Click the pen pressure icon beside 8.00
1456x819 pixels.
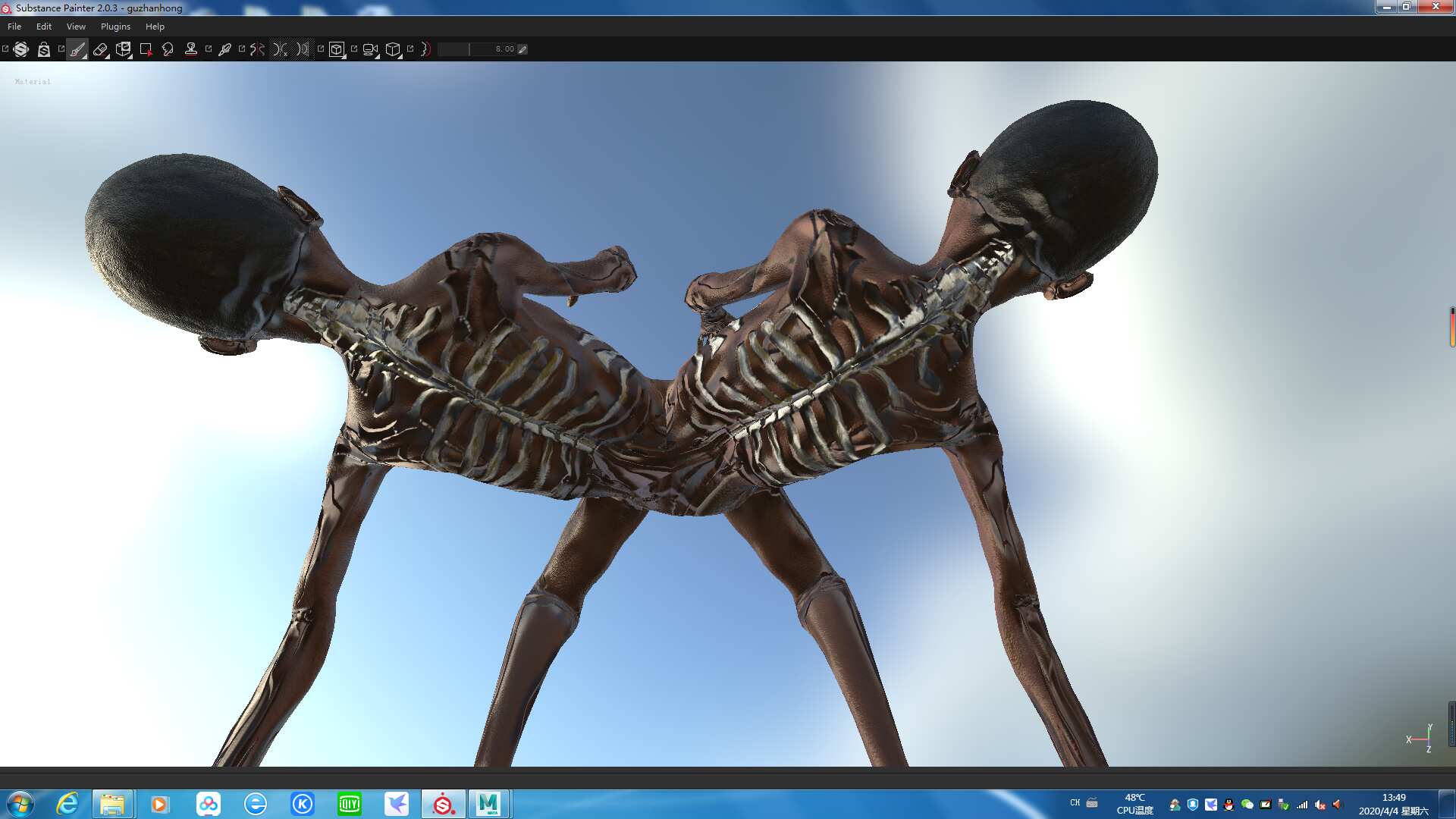[x=522, y=49]
